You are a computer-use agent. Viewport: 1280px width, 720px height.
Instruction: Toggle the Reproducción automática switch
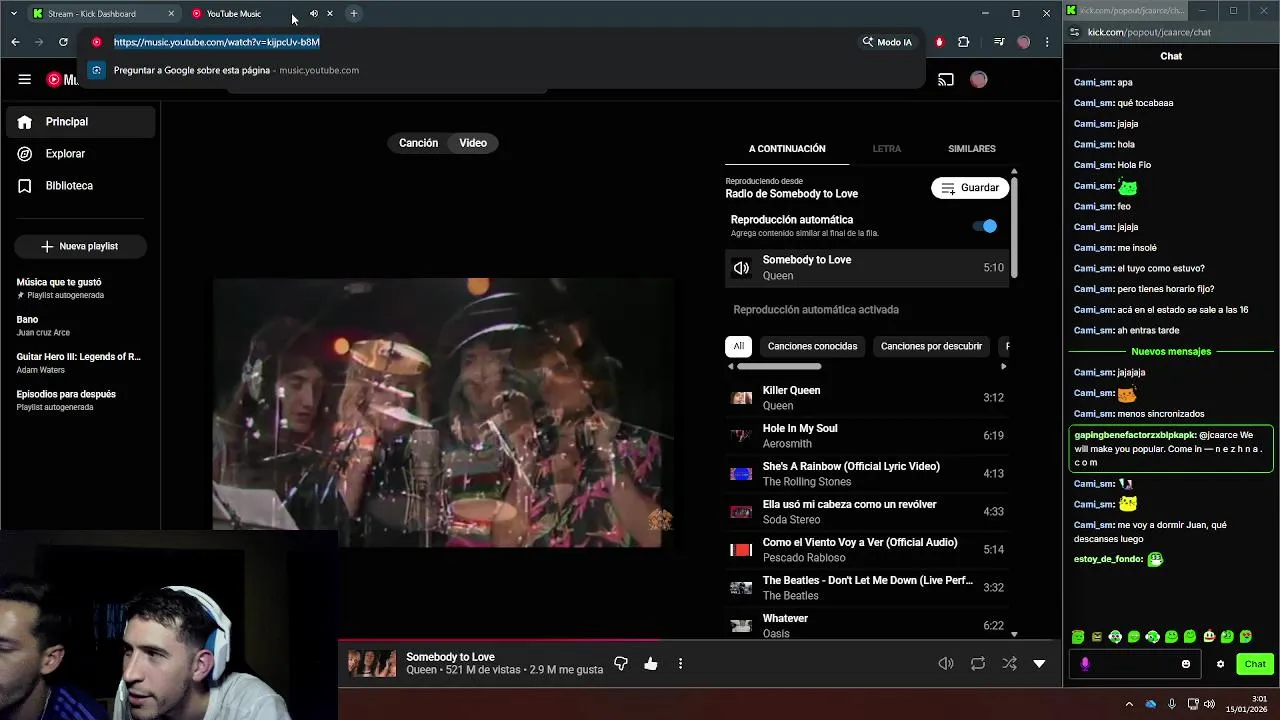[x=985, y=226]
